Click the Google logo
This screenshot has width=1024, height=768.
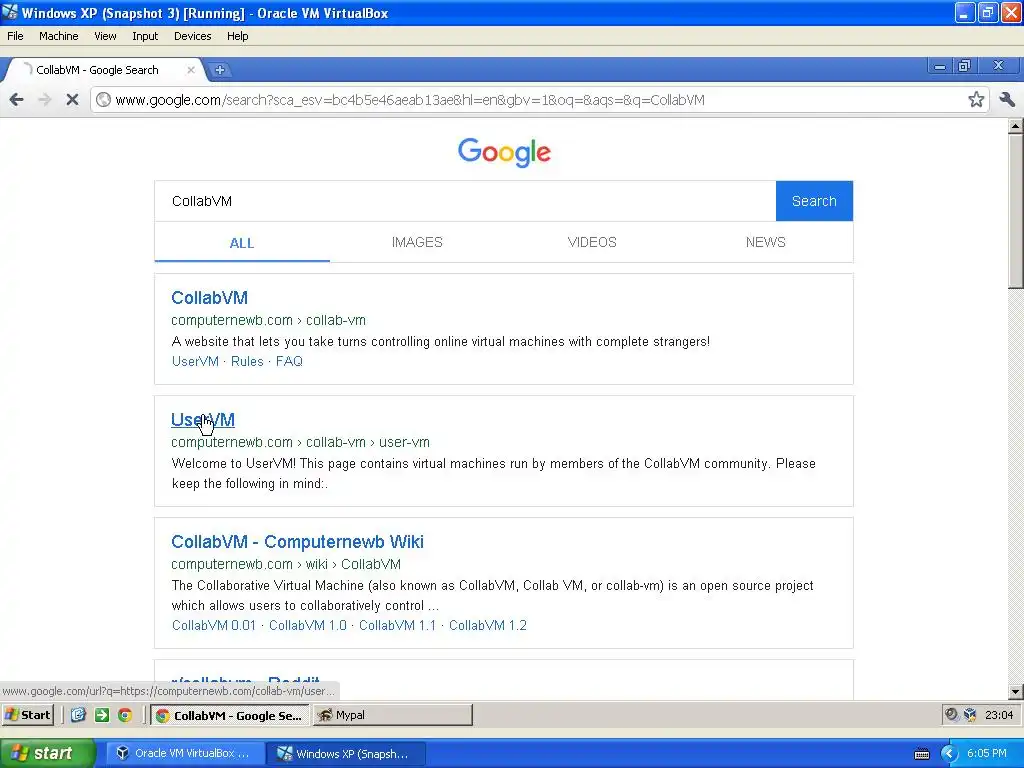(x=504, y=152)
